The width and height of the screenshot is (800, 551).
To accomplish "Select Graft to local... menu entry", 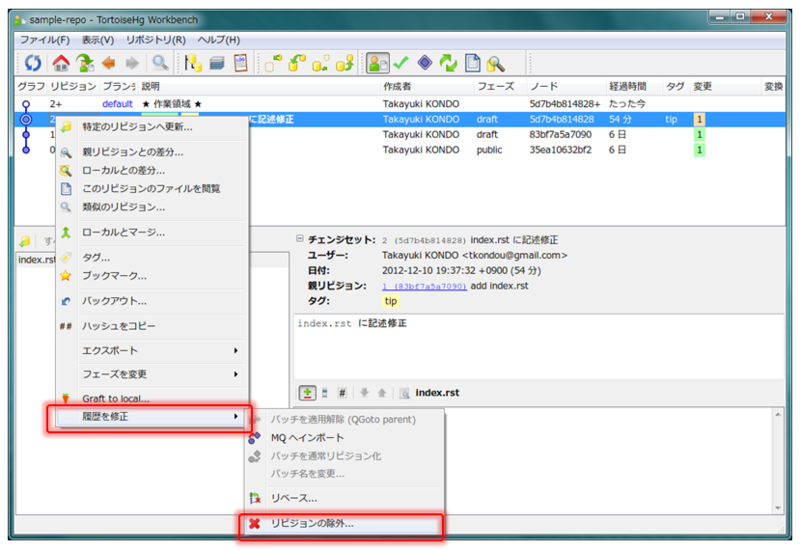I will click(153, 398).
